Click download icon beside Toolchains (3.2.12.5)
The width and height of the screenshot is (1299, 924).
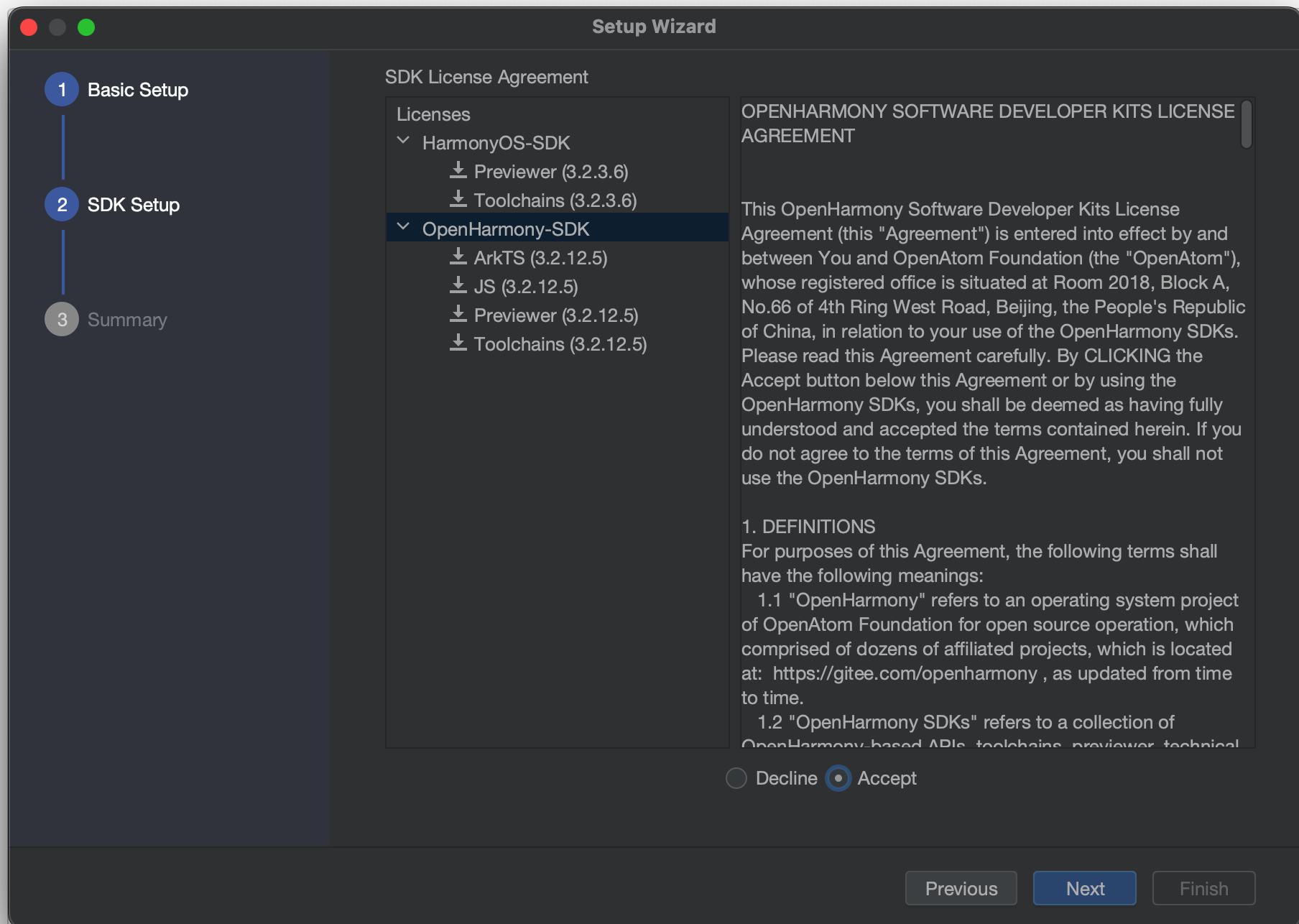[458, 343]
